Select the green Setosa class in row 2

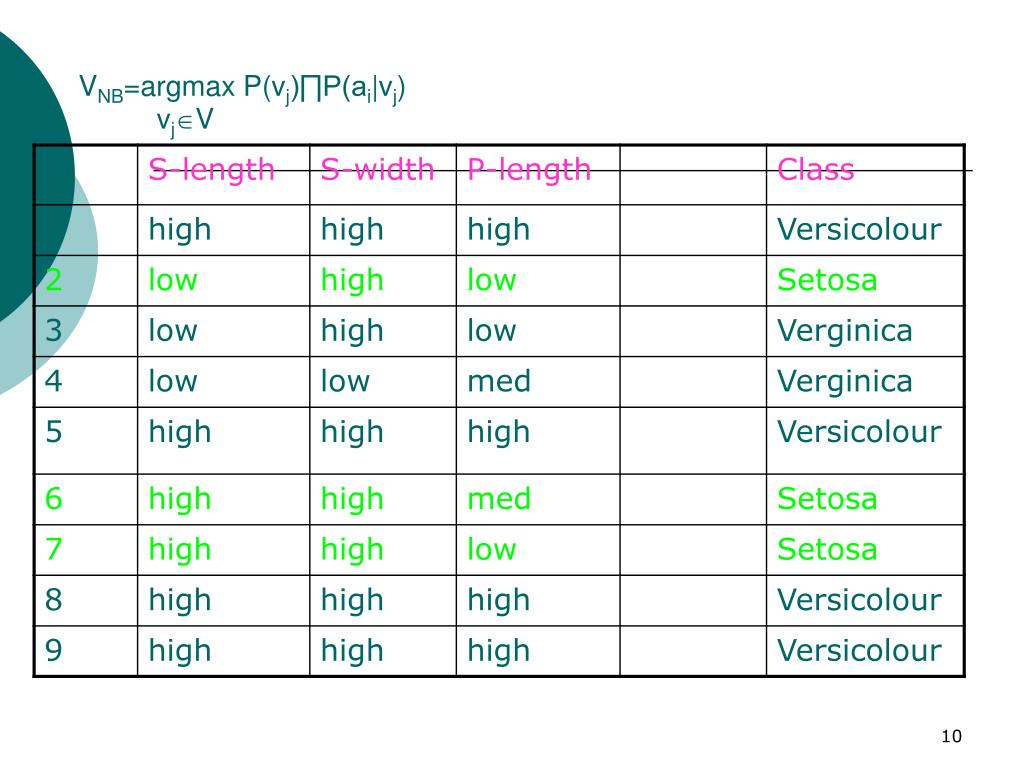(x=827, y=280)
